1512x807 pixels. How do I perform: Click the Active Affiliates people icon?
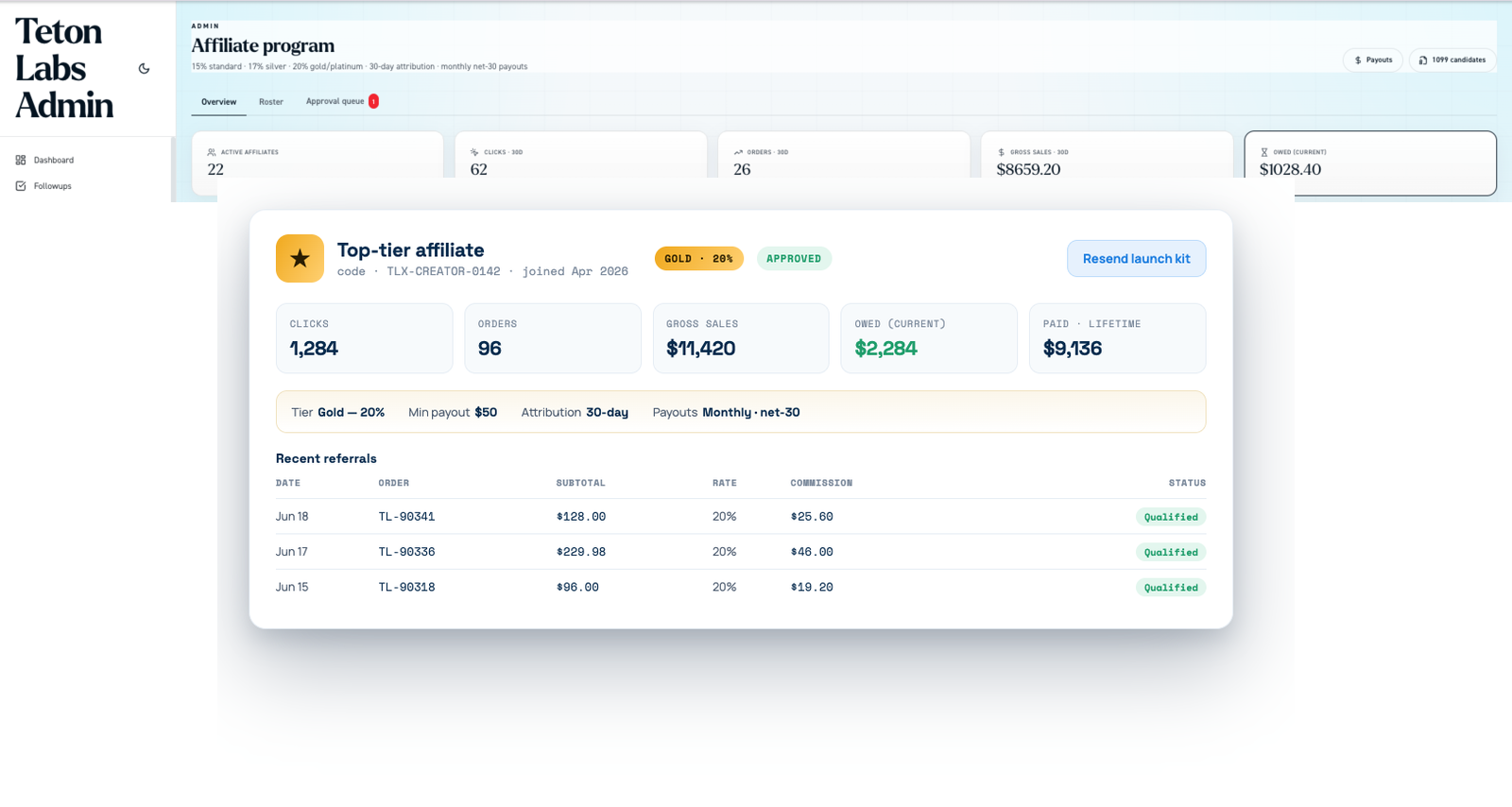click(212, 152)
